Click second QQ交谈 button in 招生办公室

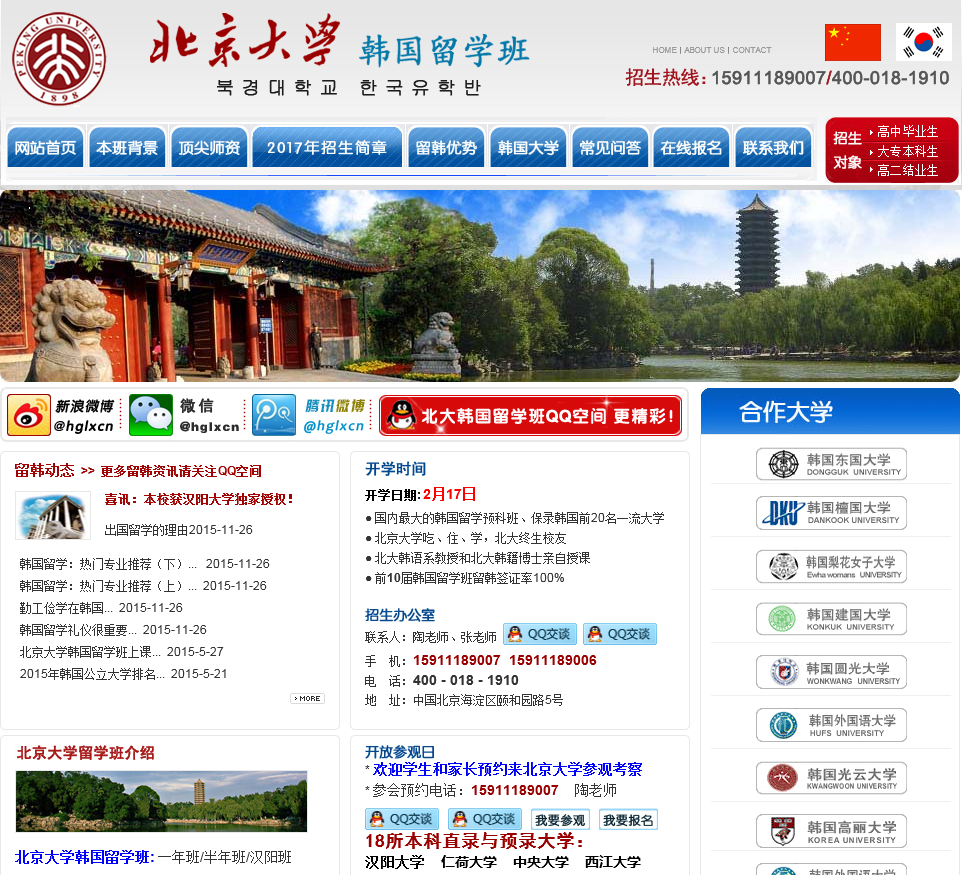620,634
